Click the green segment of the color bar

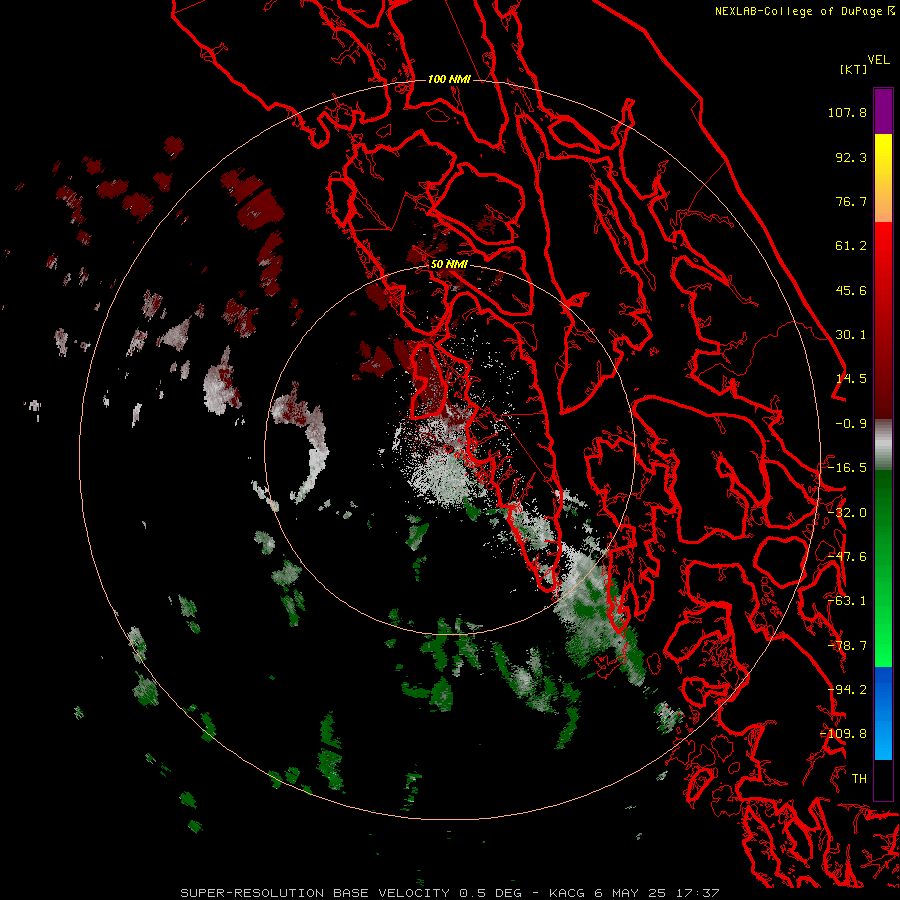(x=883, y=568)
